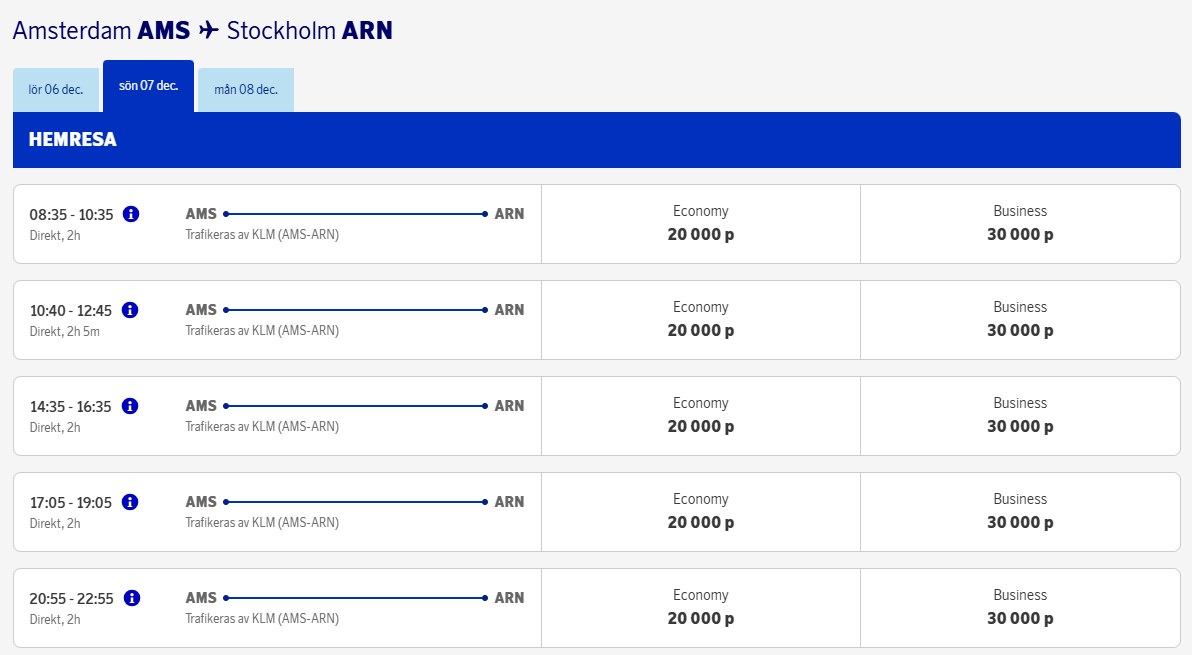
Task: Choose Economy fare for 17:05 flight
Action: click(700, 512)
